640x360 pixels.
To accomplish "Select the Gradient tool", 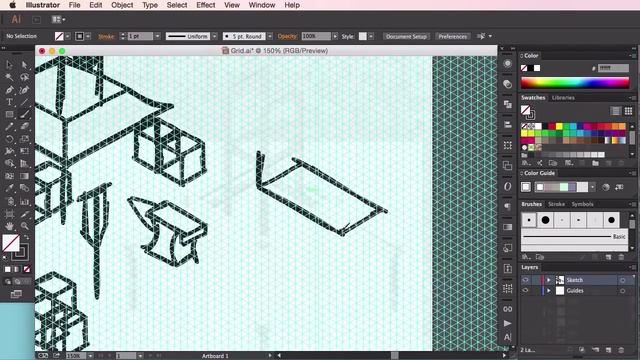I will coord(24,176).
